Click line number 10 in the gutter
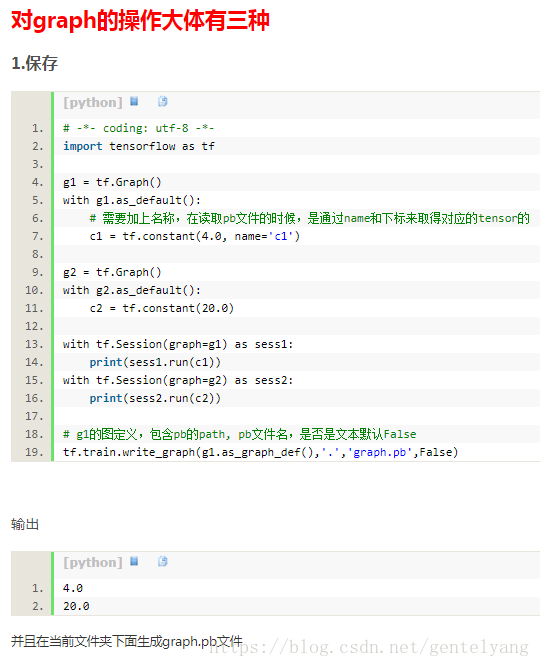Screen dimensions: 540x667 34,290
